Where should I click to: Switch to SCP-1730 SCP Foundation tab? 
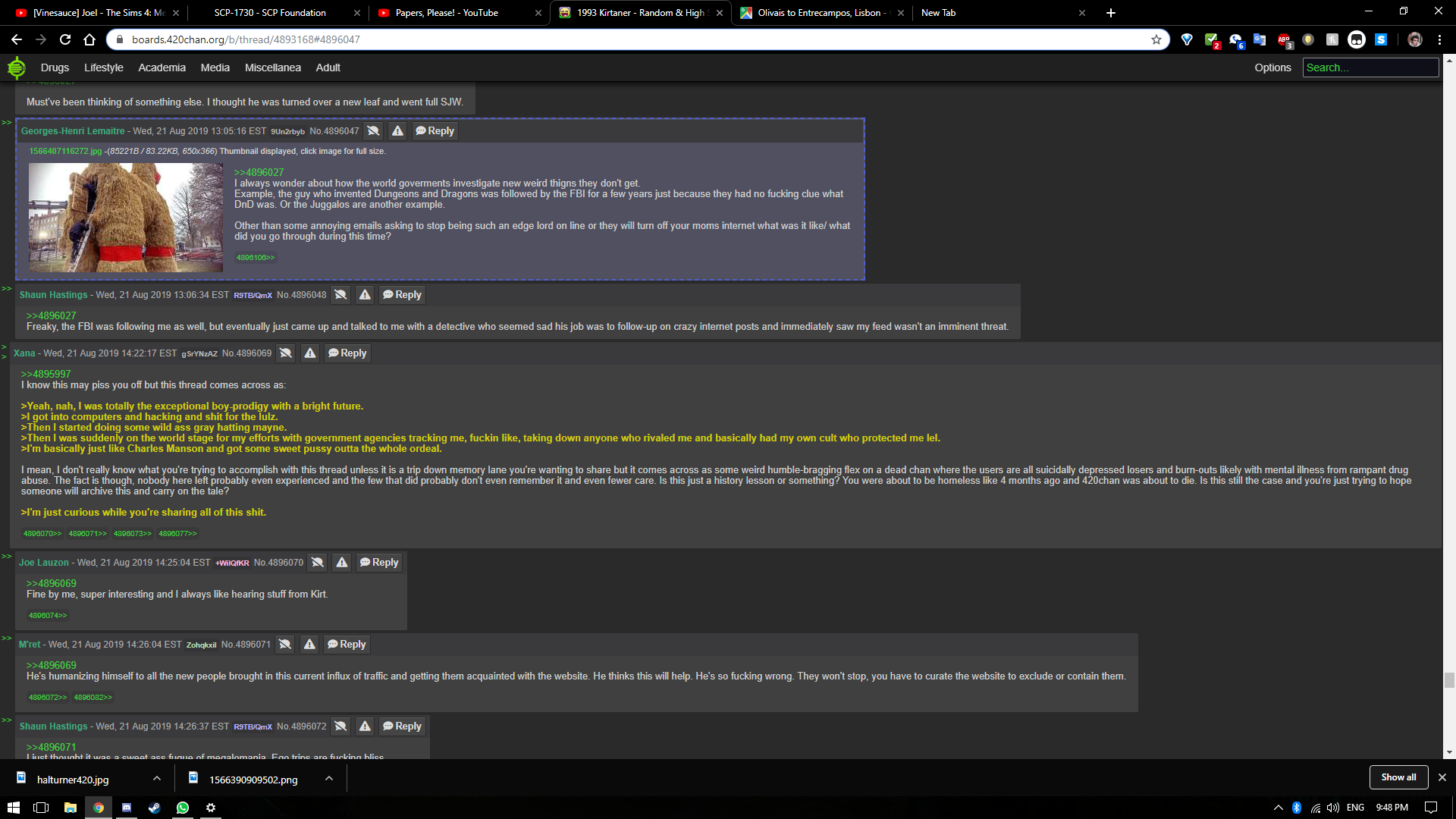[x=270, y=13]
